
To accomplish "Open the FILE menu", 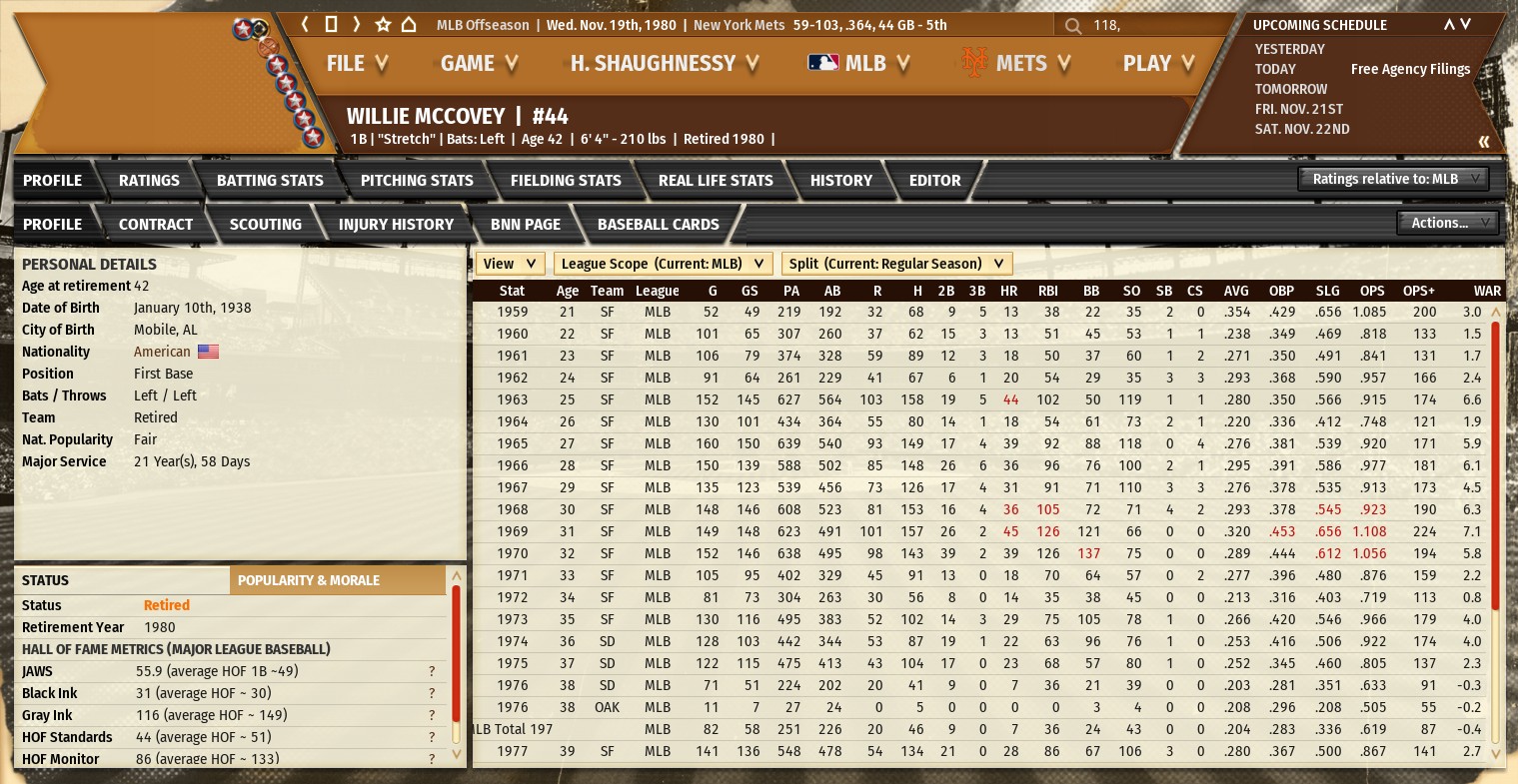I will (357, 63).
